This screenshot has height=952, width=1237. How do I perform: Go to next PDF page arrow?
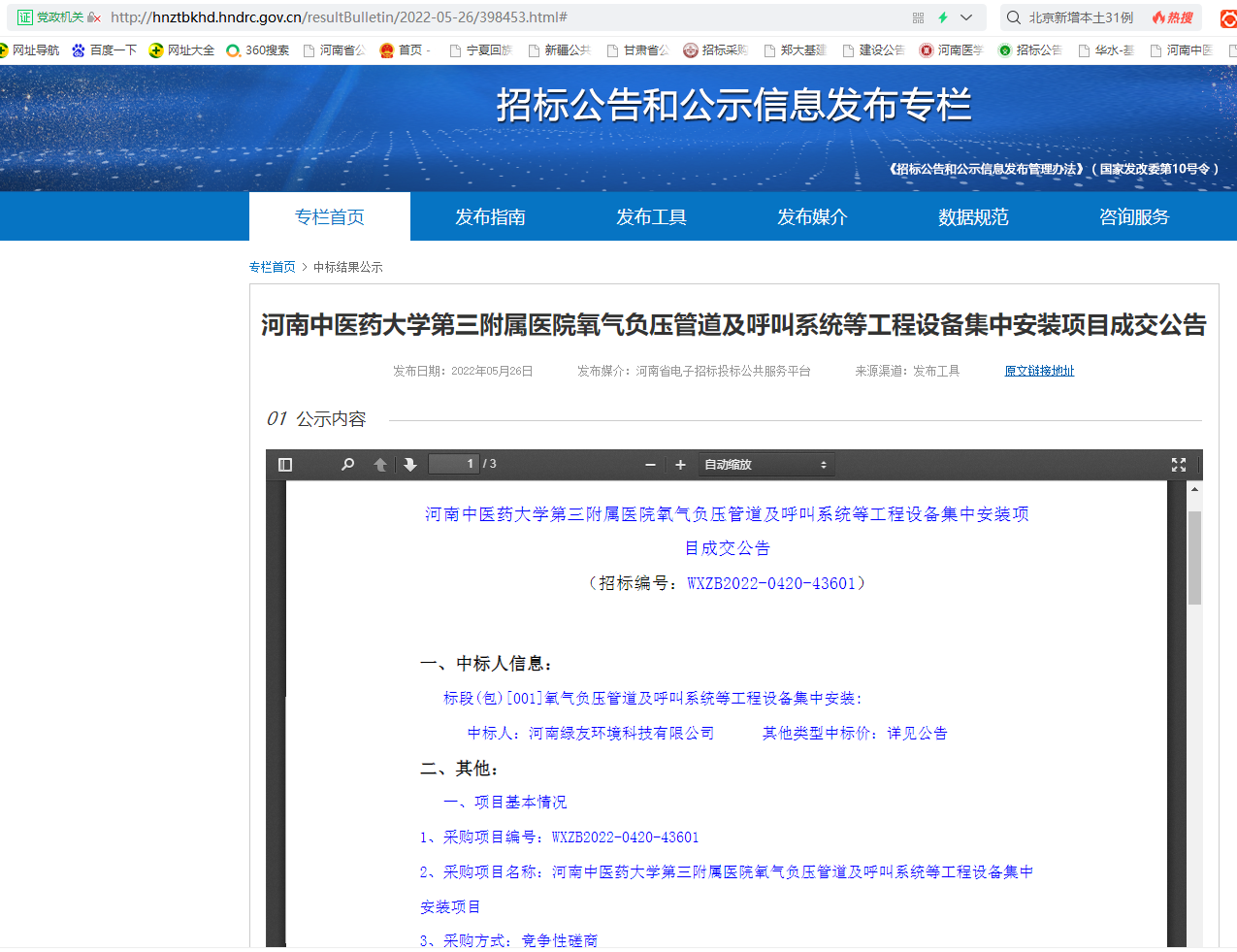(410, 465)
